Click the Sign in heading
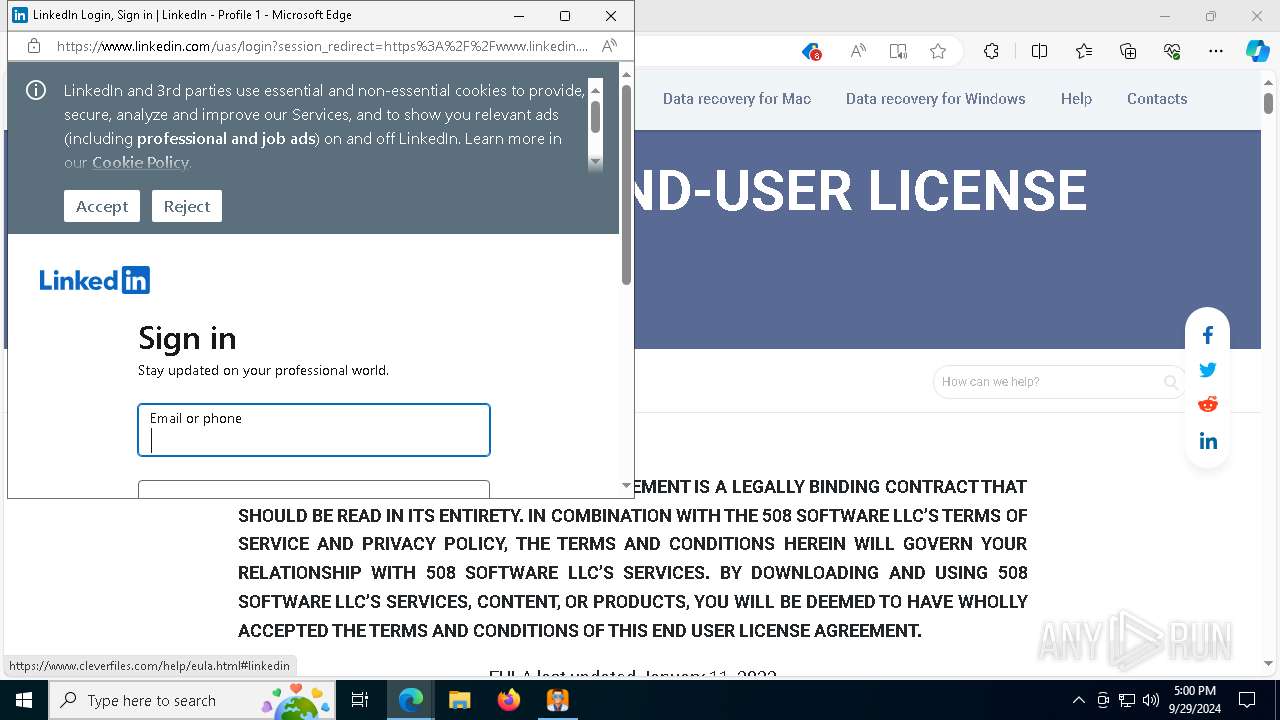Image resolution: width=1280 pixels, height=720 pixels. point(187,338)
